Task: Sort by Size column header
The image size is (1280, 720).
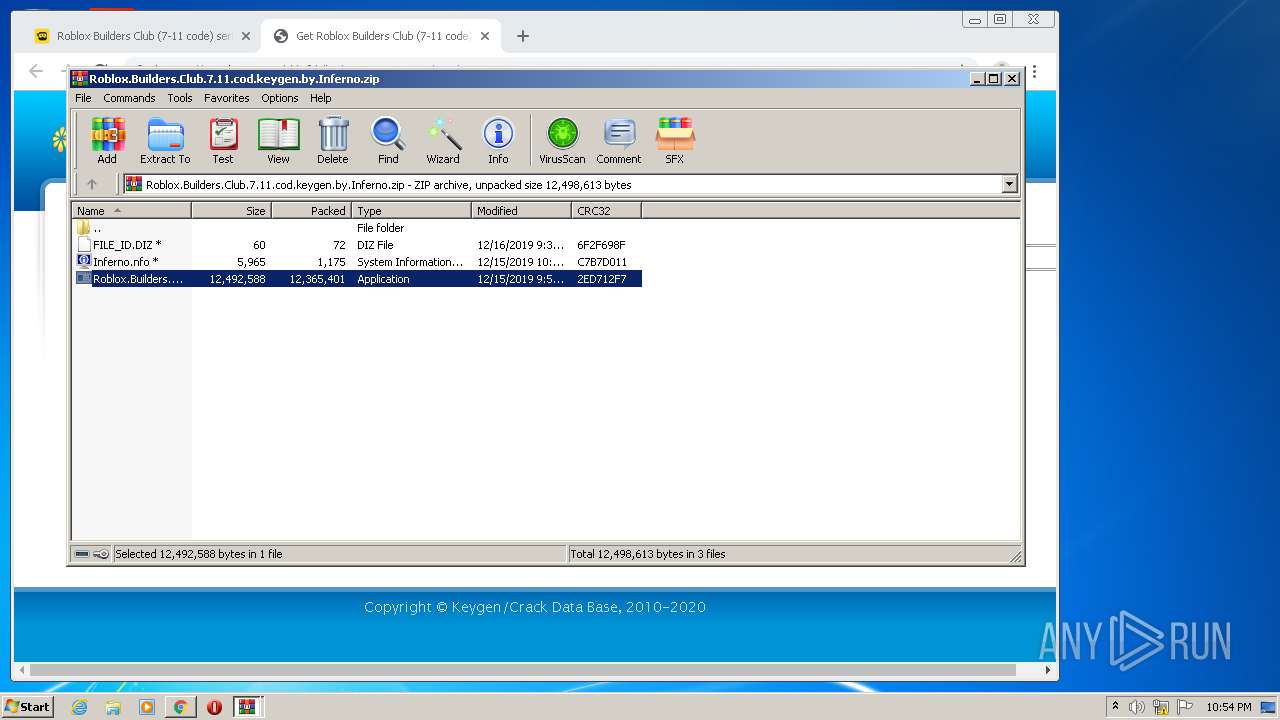Action: coord(231,210)
